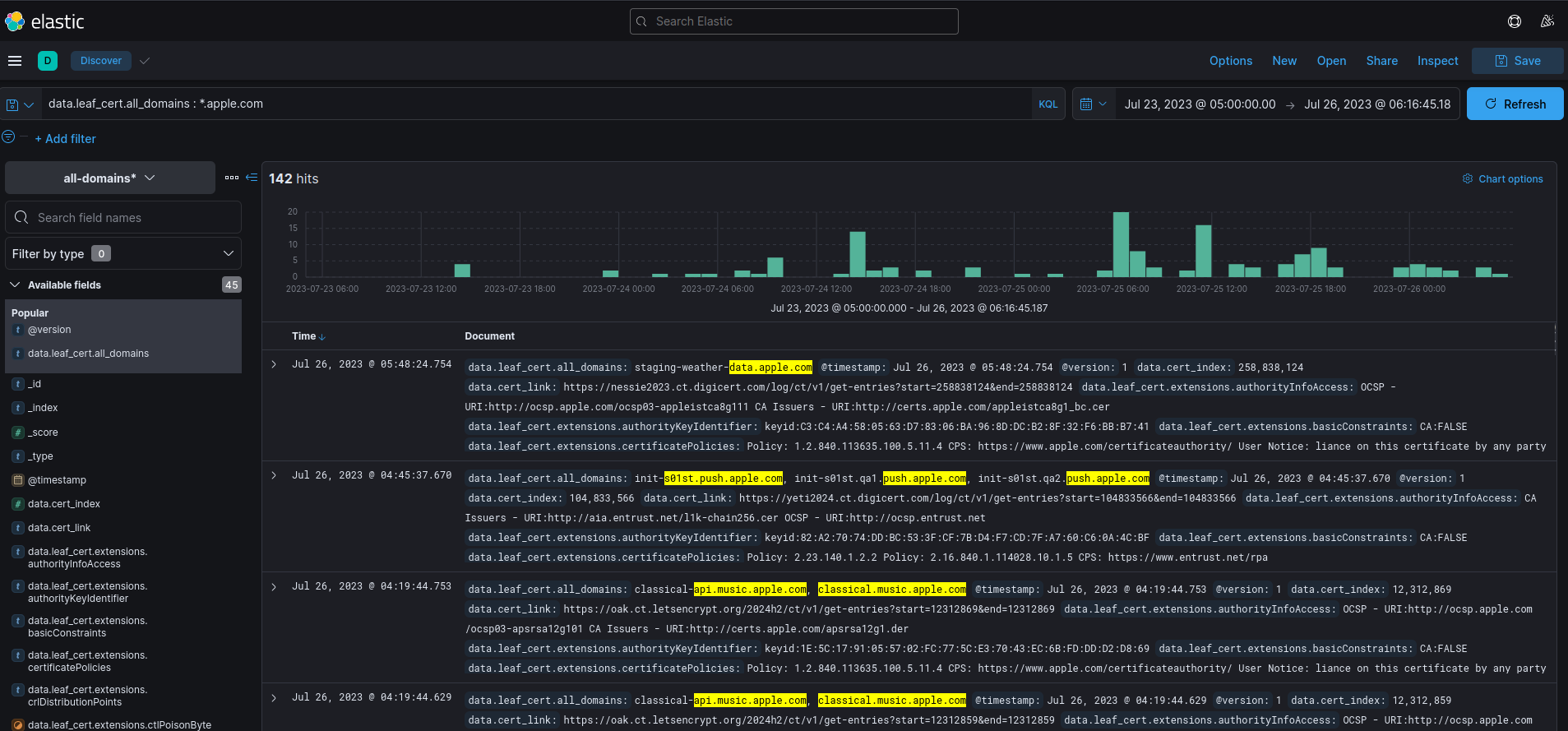Image resolution: width=1568 pixels, height=731 pixels.
Task: Open the Discover breadcrumb chevron
Action: (x=145, y=61)
